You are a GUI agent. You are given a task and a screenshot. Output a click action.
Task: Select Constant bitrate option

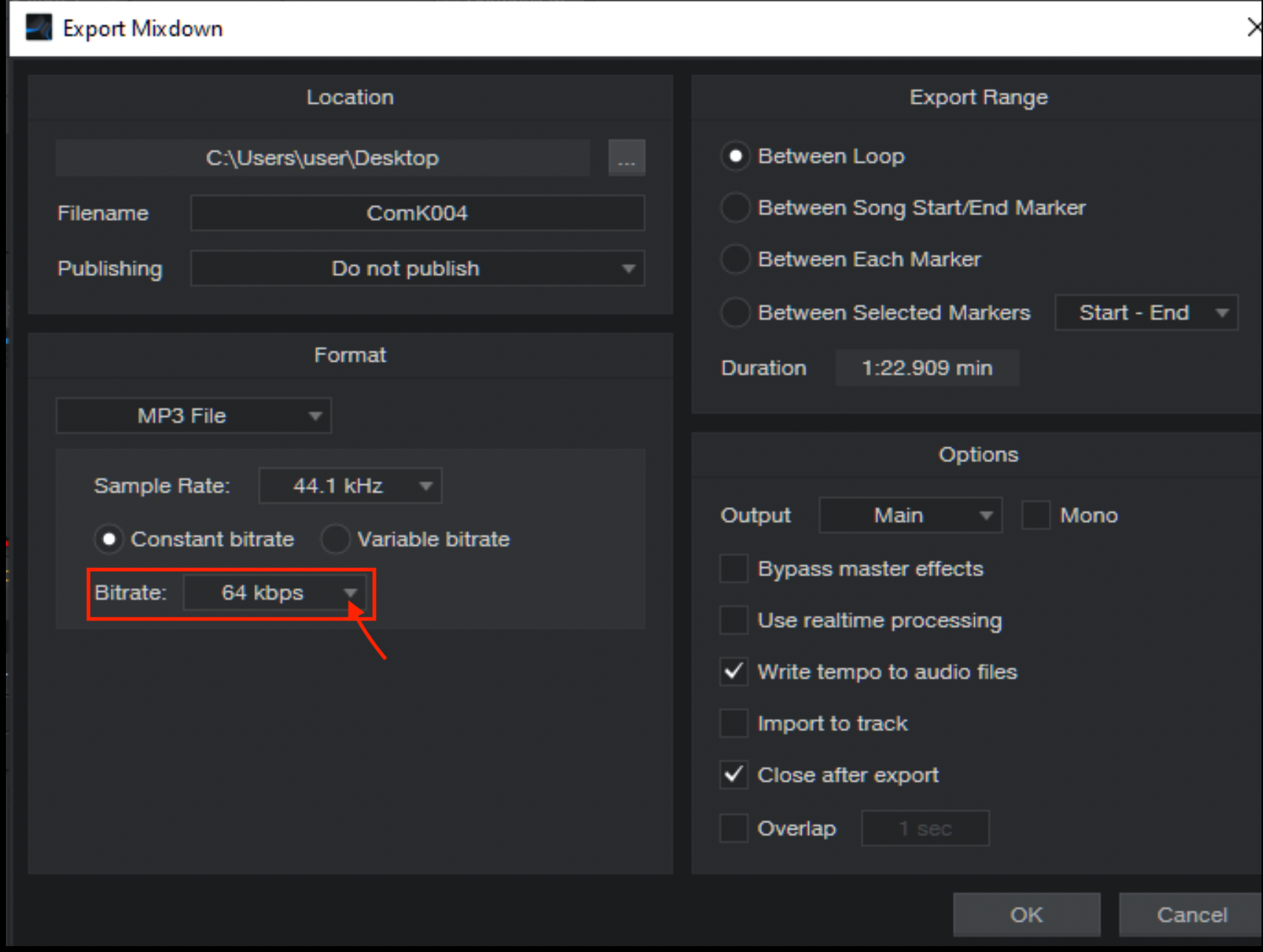109,539
